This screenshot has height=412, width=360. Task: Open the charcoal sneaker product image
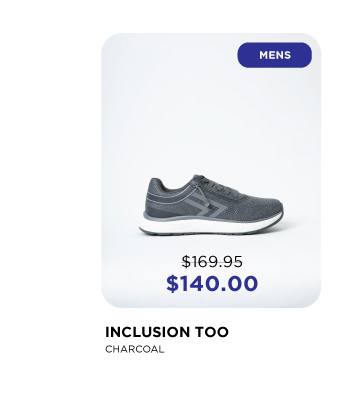[x=211, y=205]
